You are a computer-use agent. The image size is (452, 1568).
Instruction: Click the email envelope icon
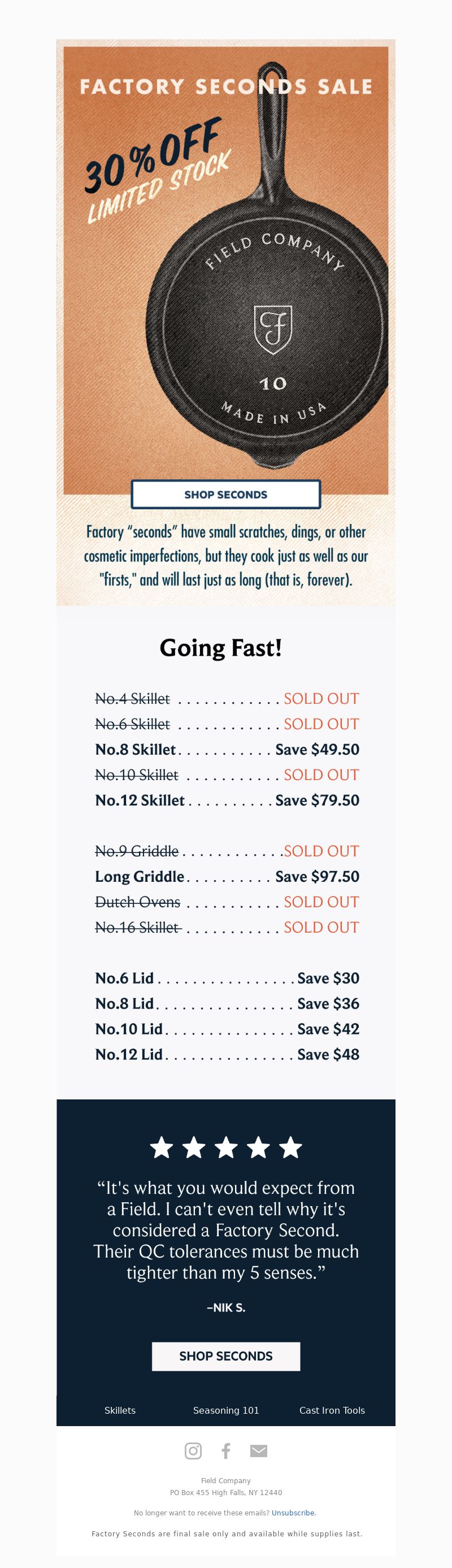pyautogui.click(x=259, y=1450)
